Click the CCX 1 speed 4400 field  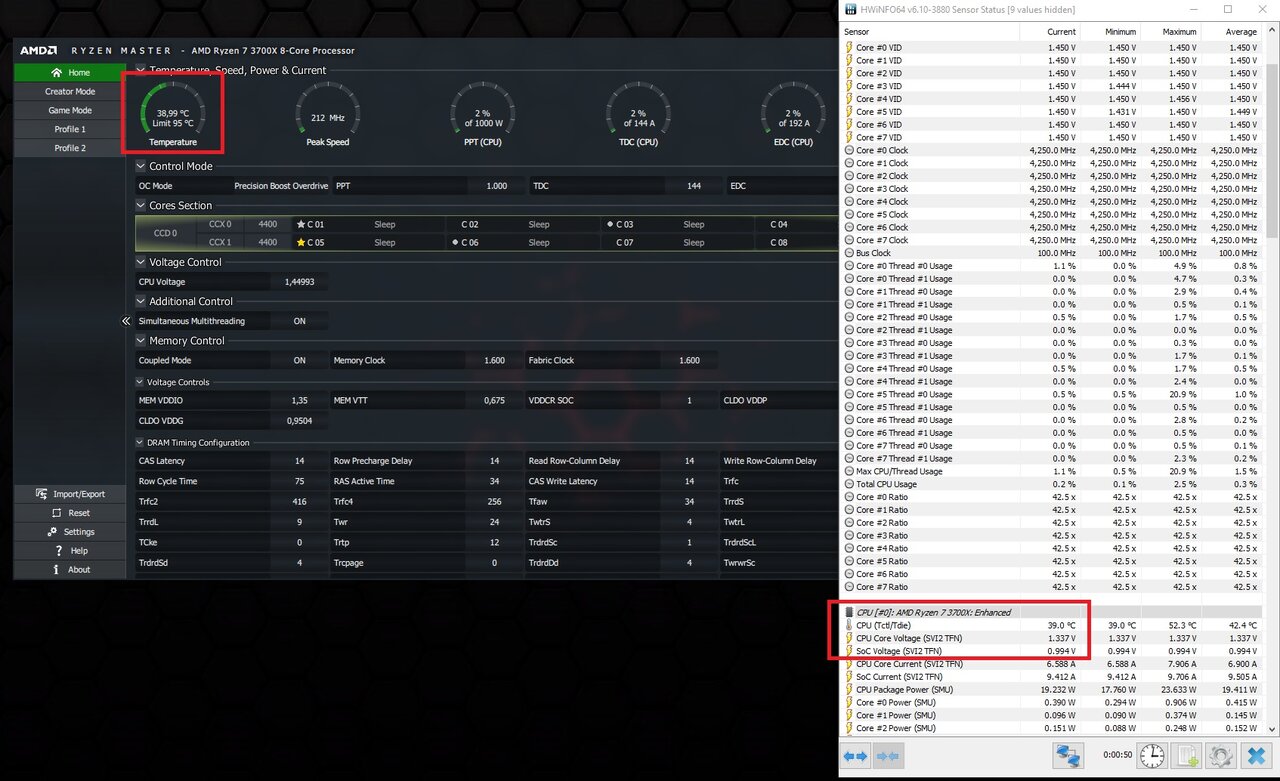pos(268,243)
